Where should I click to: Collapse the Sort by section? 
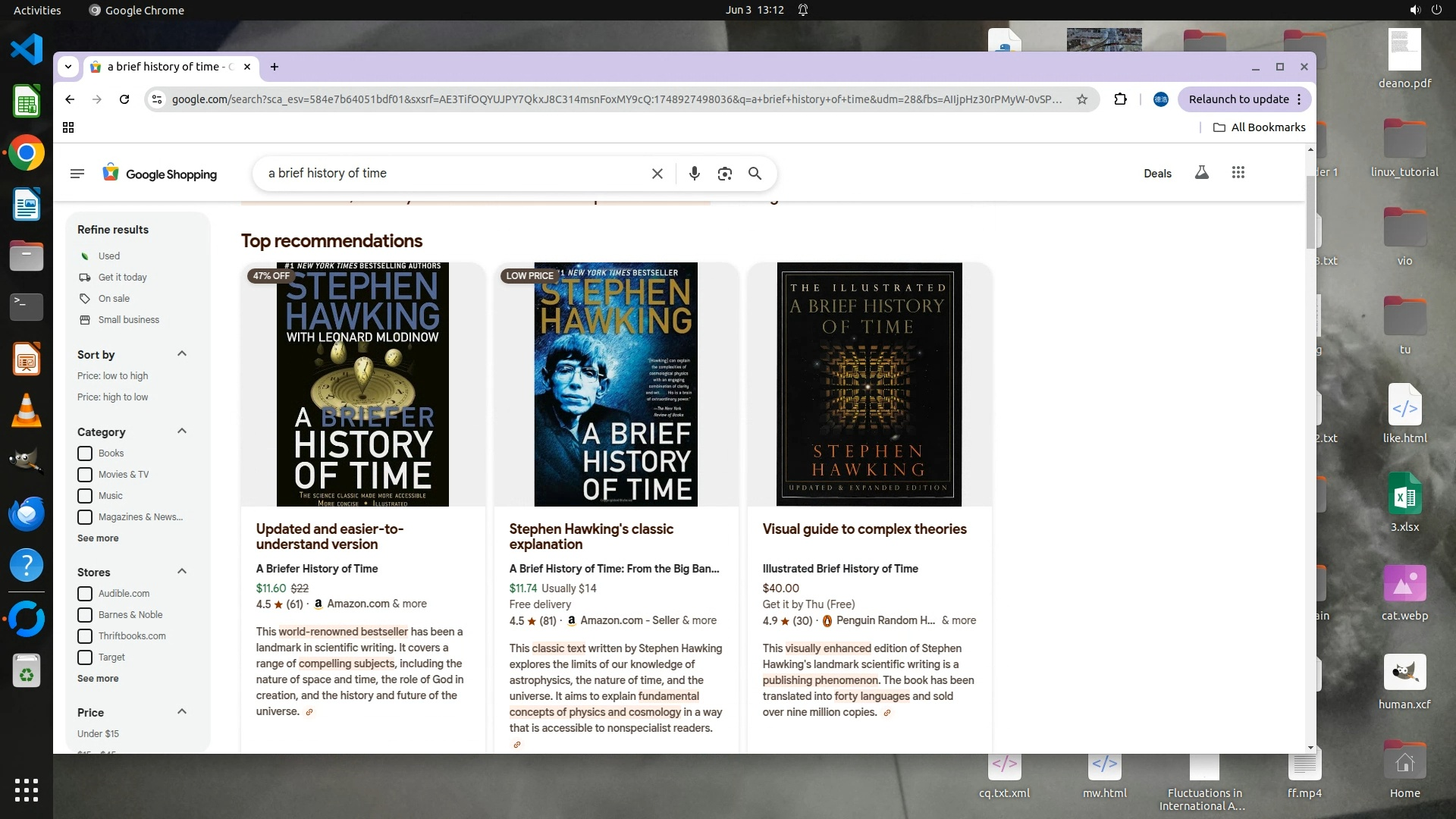pos(182,354)
